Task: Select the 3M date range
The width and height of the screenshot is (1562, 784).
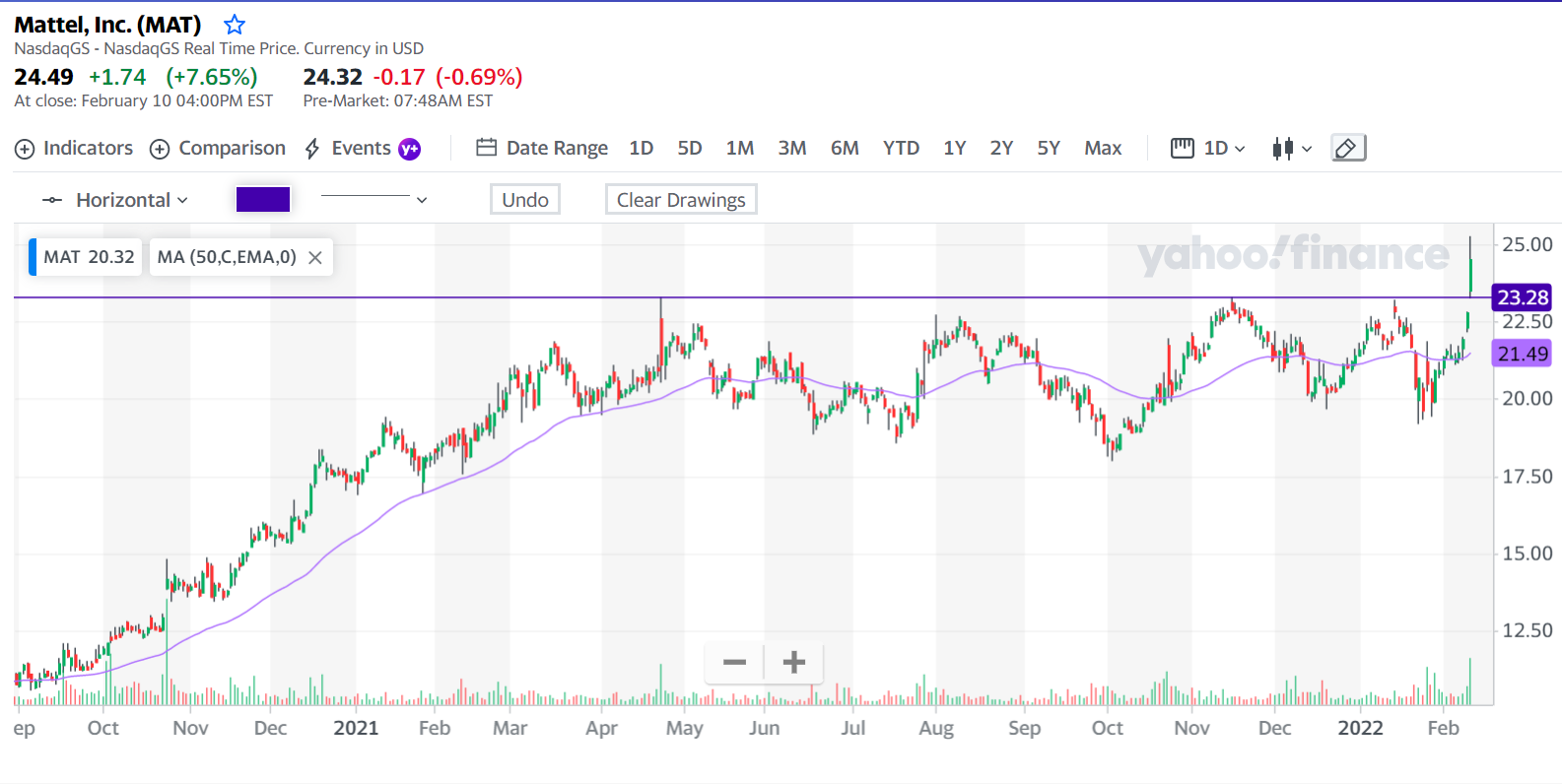Action: [x=792, y=148]
